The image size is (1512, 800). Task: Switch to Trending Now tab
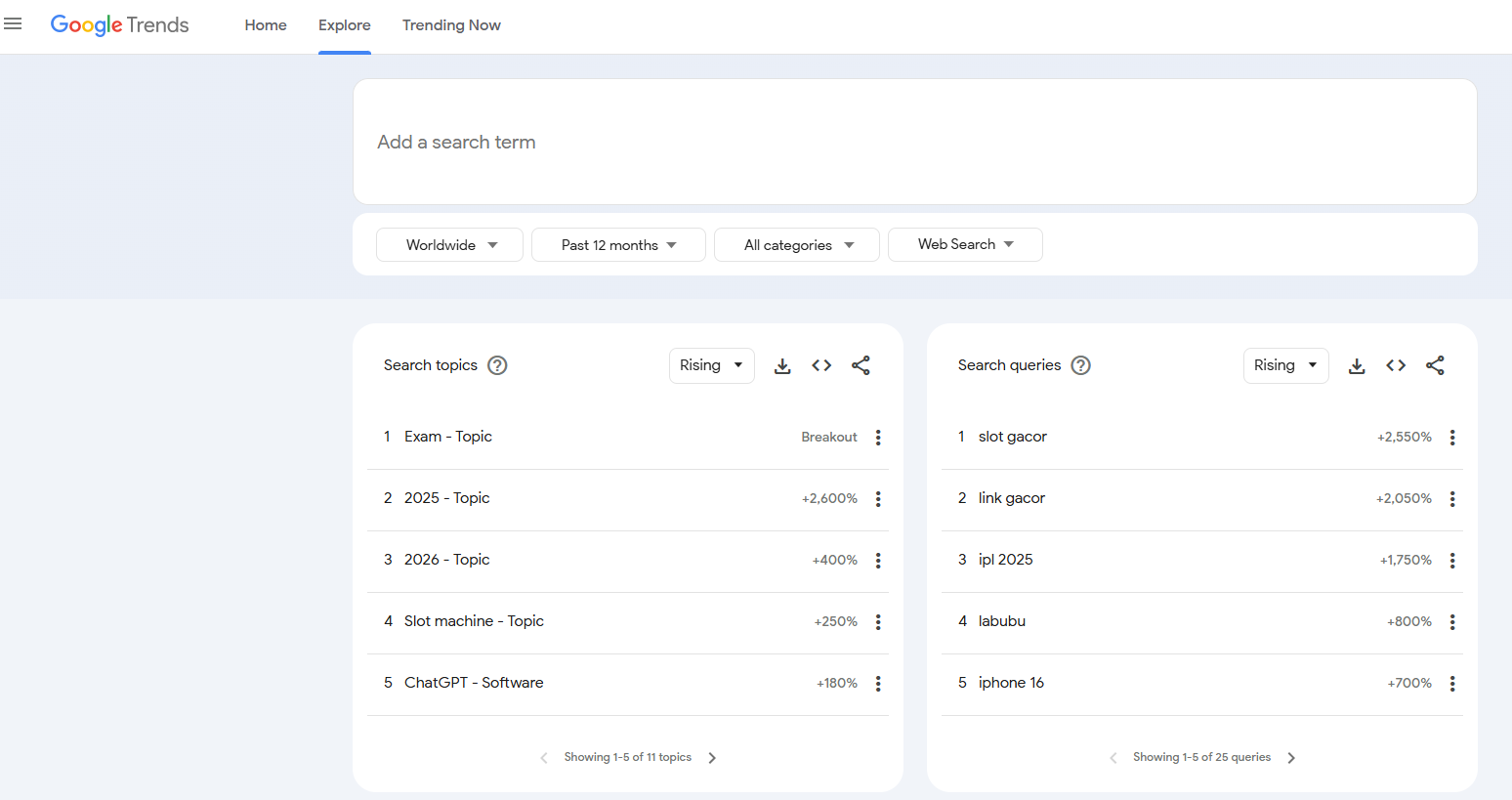pyautogui.click(x=451, y=25)
